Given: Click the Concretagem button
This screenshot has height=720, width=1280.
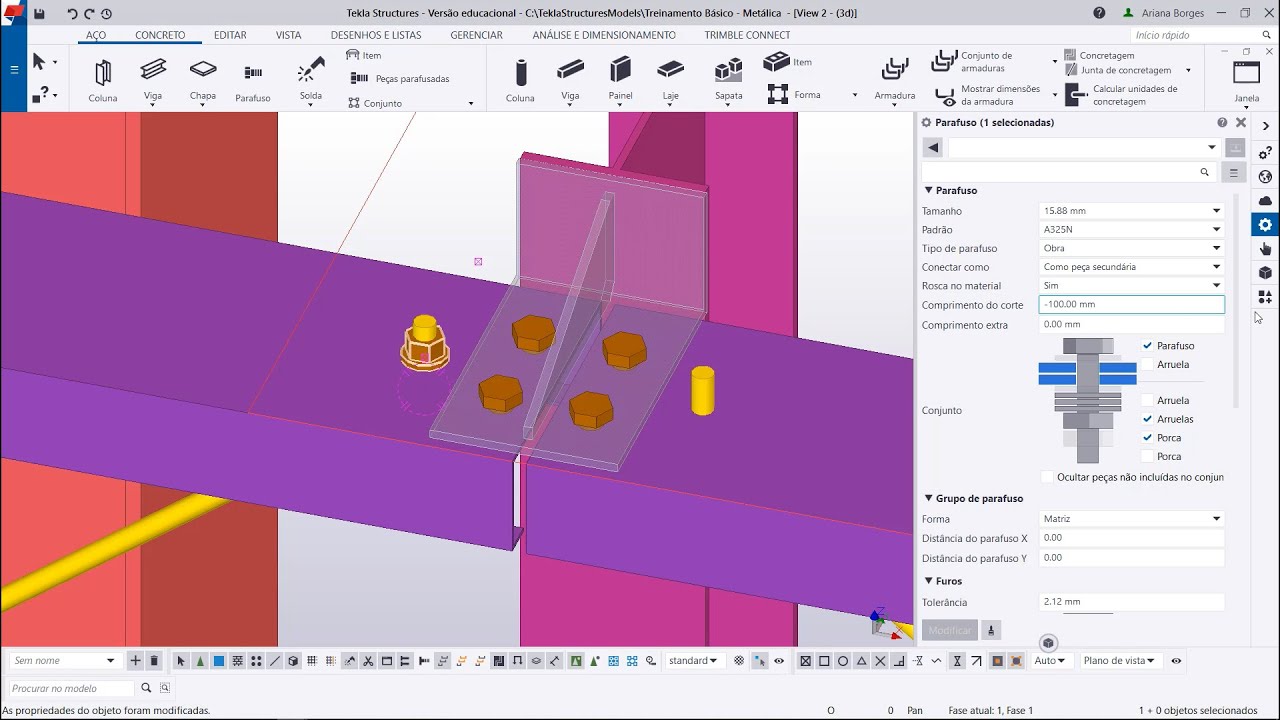Looking at the screenshot, I should (1099, 55).
